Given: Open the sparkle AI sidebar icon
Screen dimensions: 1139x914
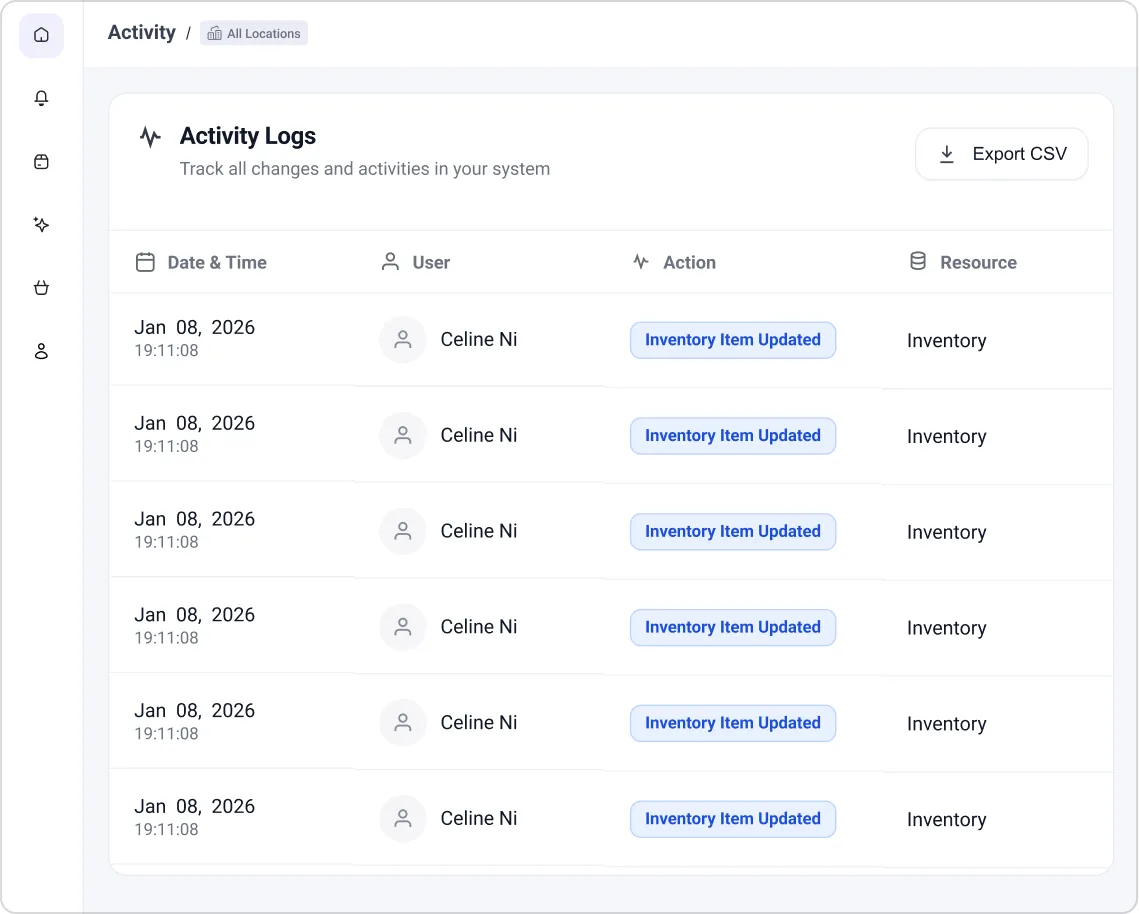Looking at the screenshot, I should click(41, 225).
